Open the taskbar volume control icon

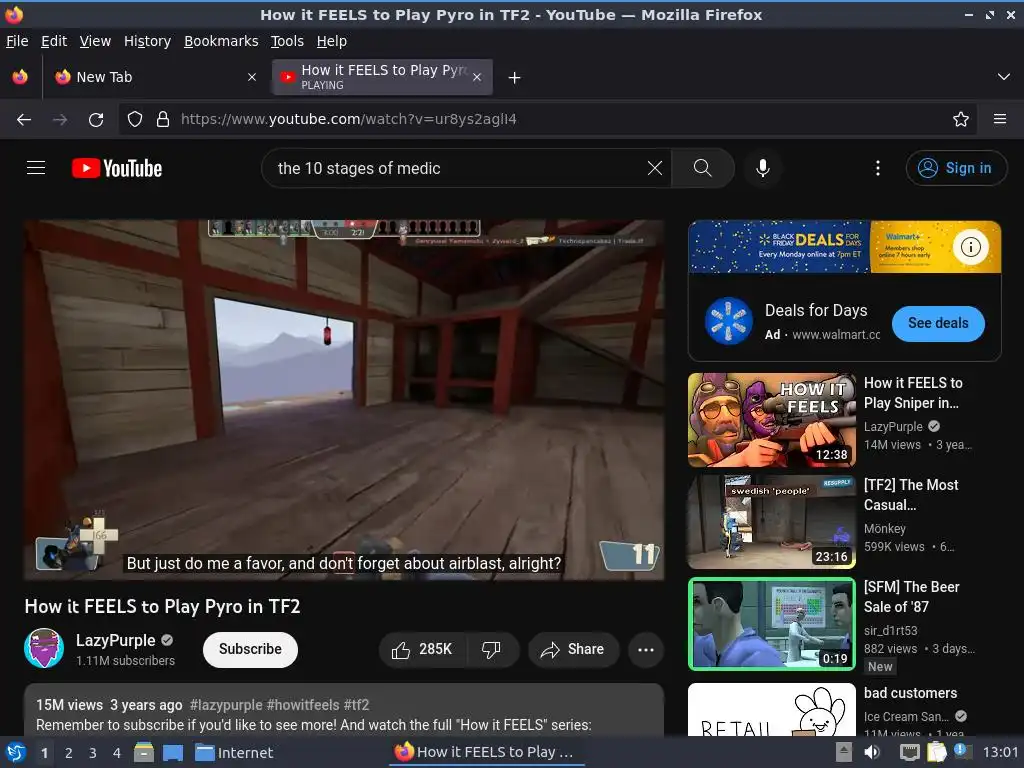tap(872, 752)
